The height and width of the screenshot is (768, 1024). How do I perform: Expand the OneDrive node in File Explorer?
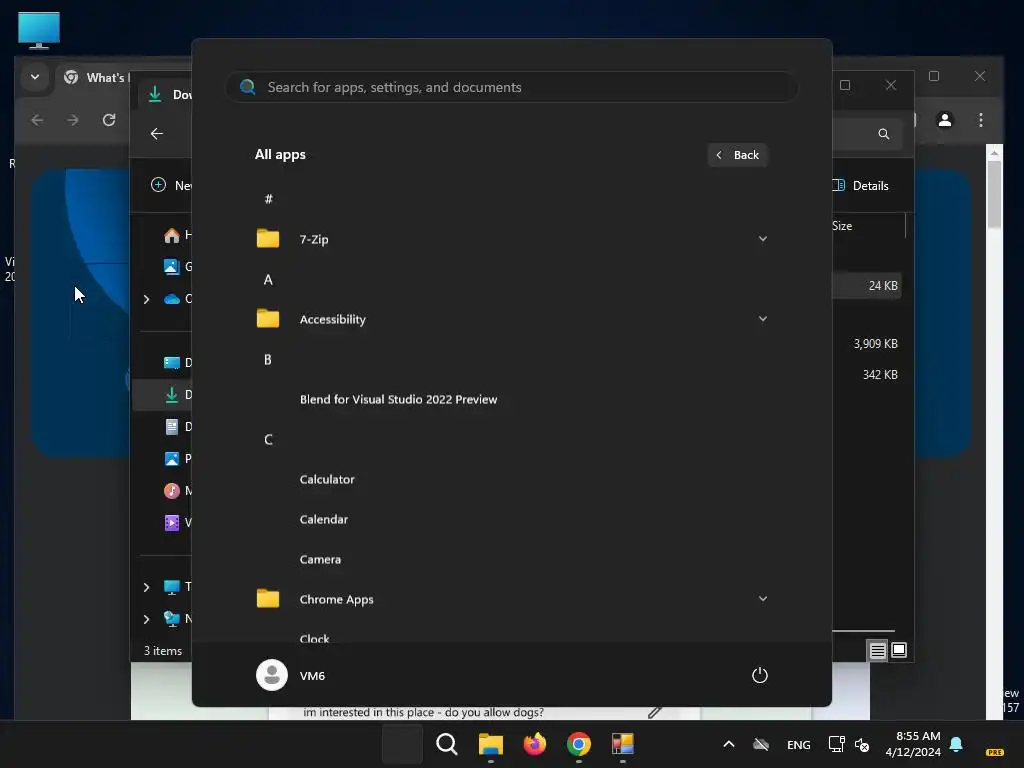pyautogui.click(x=146, y=298)
